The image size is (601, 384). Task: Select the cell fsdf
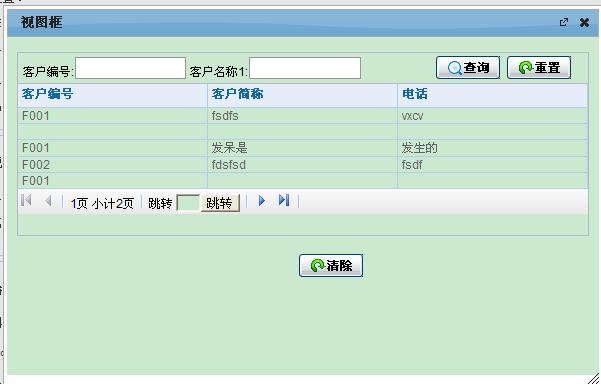coord(493,165)
